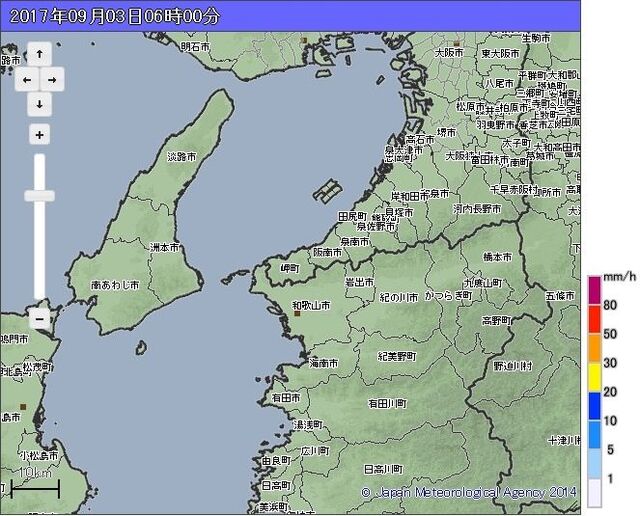Click the 鳴門市 label
The height and width of the screenshot is (516, 640).
(x=14, y=339)
